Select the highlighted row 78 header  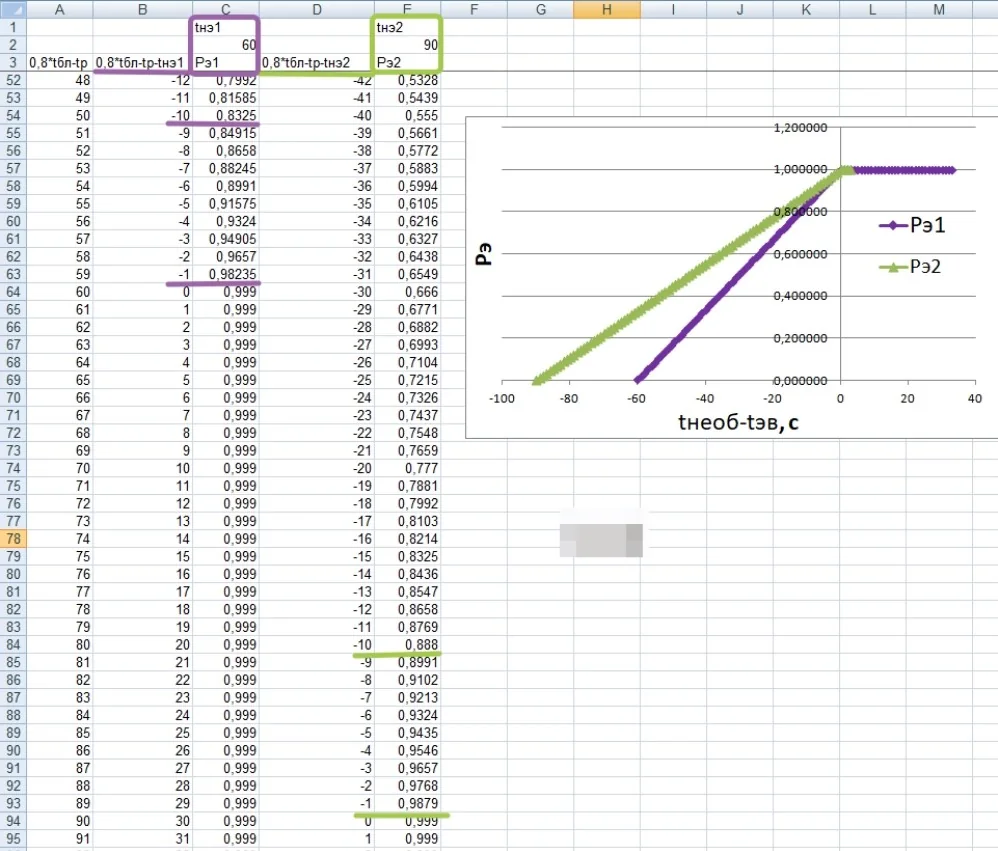click(13, 538)
